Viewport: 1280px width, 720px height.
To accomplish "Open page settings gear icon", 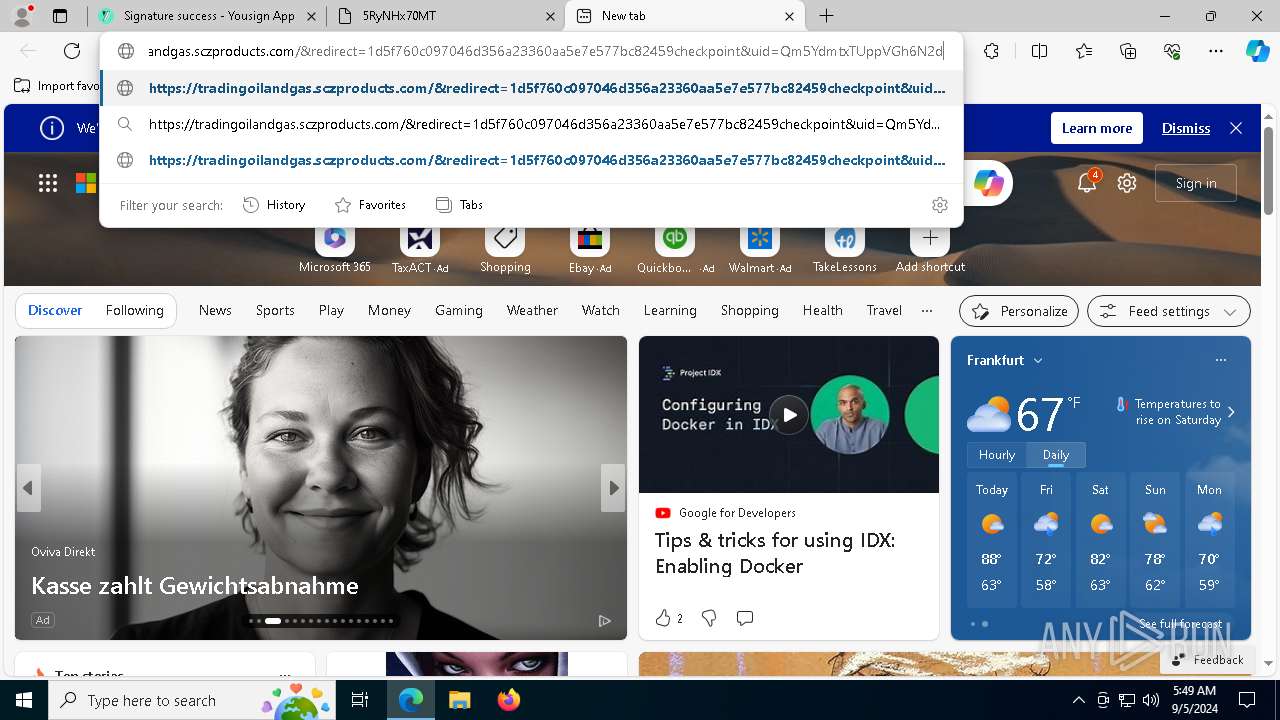I will [1127, 183].
